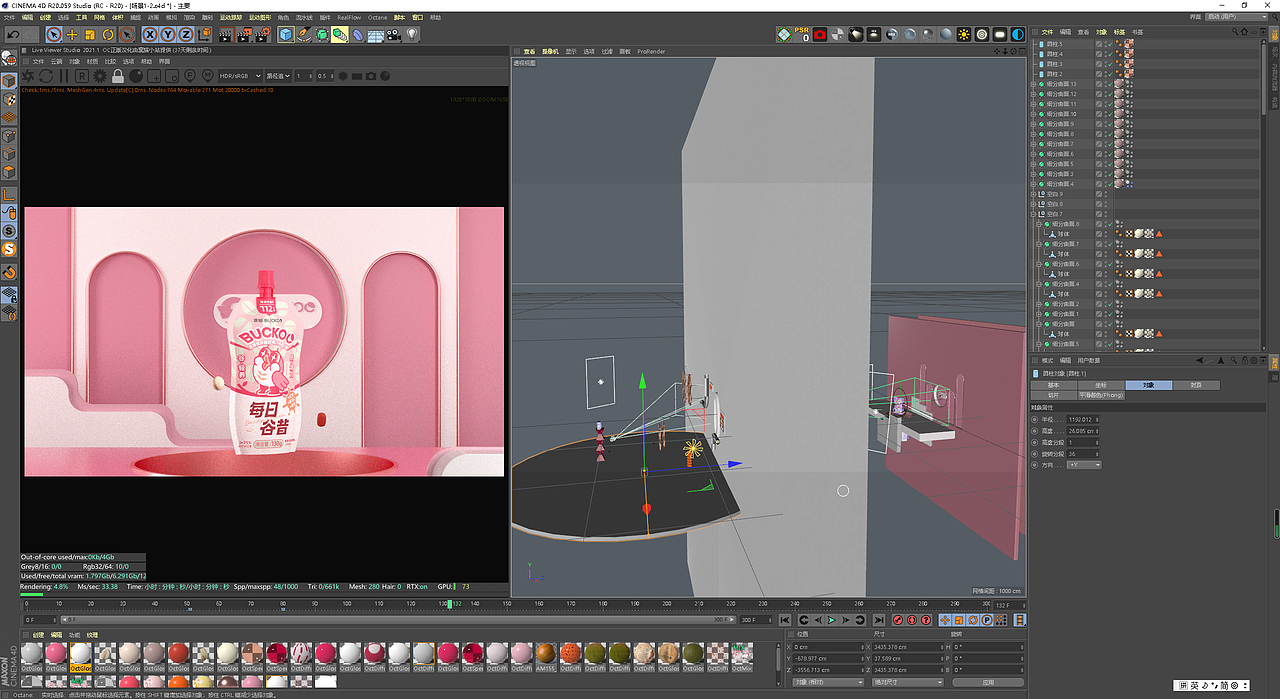Open the ProRender menu in the viewport
This screenshot has height=699, width=1280.
[x=651, y=51]
